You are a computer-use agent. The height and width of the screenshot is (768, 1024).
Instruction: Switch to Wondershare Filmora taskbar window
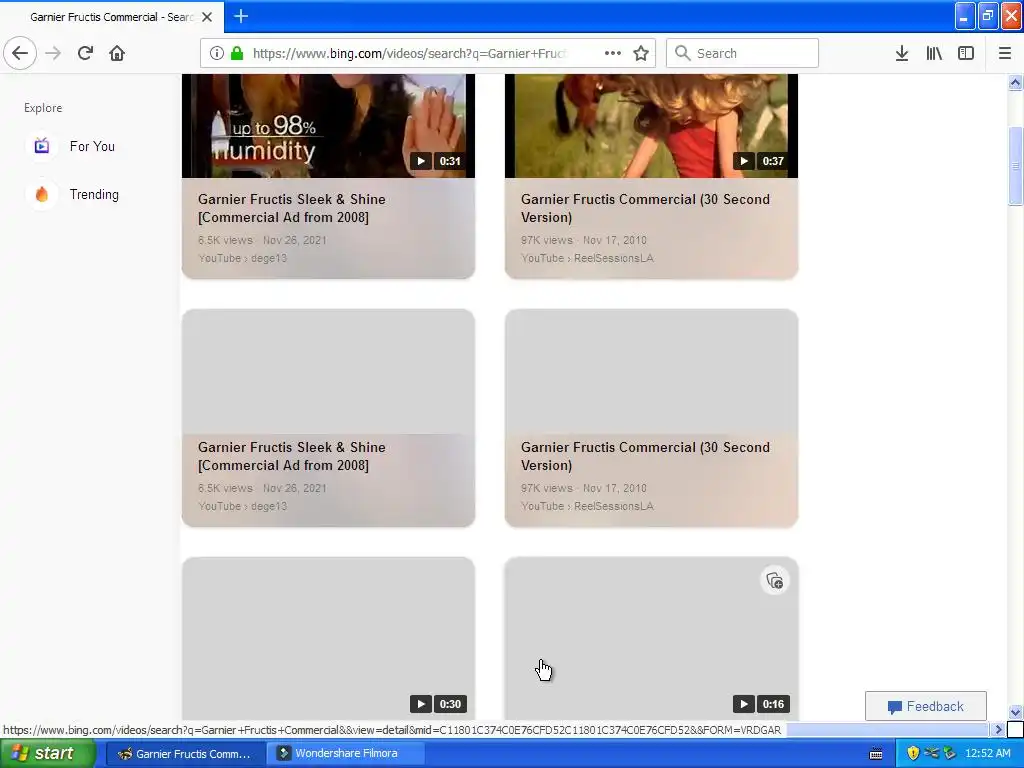pyautogui.click(x=346, y=753)
